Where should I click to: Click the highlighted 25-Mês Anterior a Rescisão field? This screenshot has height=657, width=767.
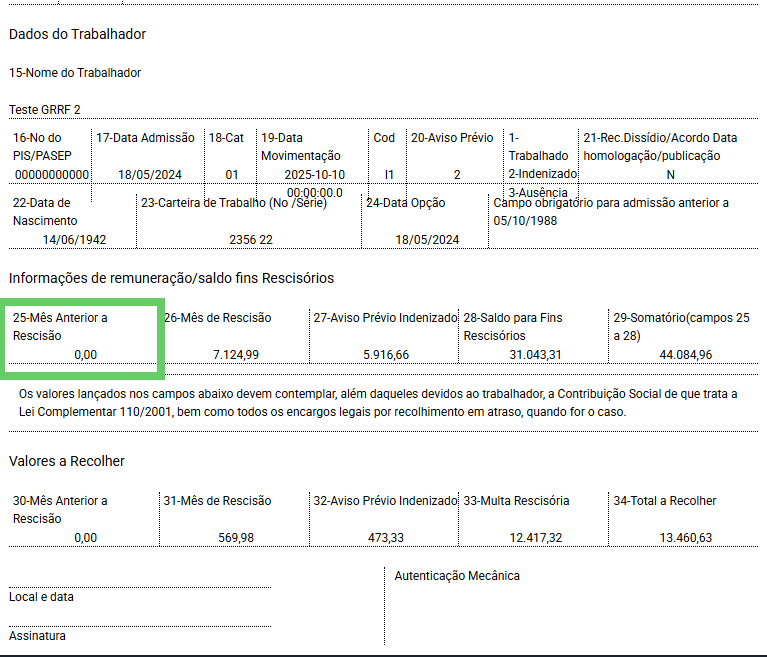click(x=82, y=339)
